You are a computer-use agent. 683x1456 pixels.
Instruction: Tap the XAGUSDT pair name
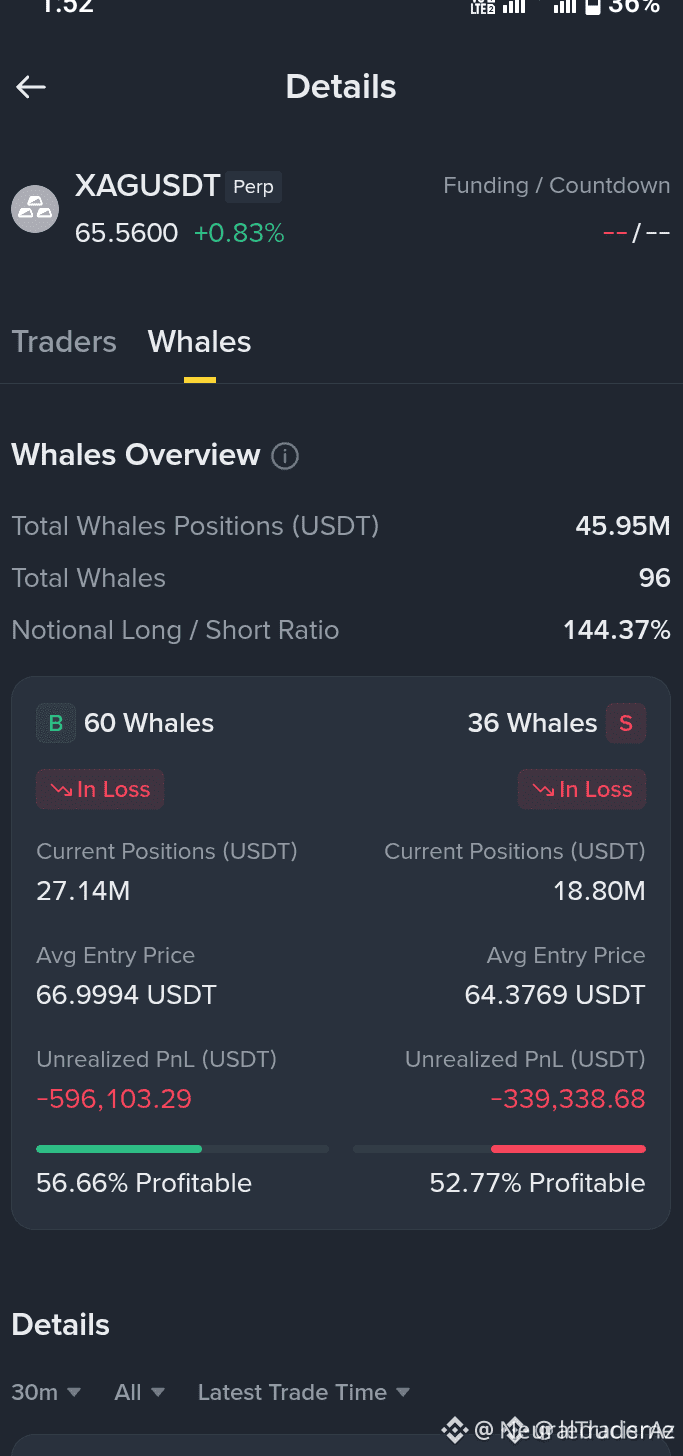click(147, 186)
